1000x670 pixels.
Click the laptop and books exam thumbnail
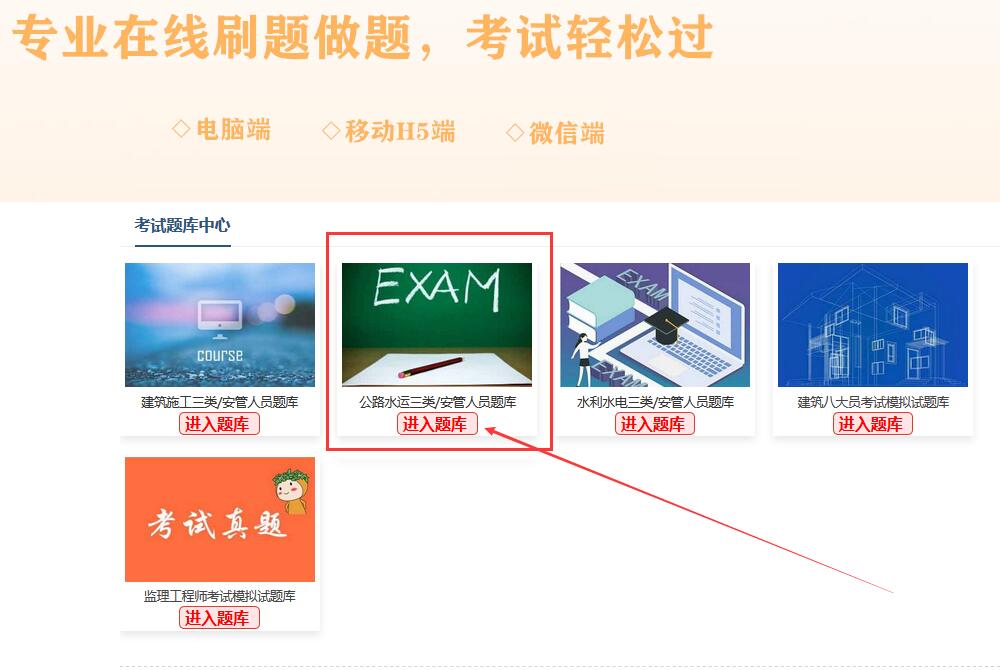(655, 325)
